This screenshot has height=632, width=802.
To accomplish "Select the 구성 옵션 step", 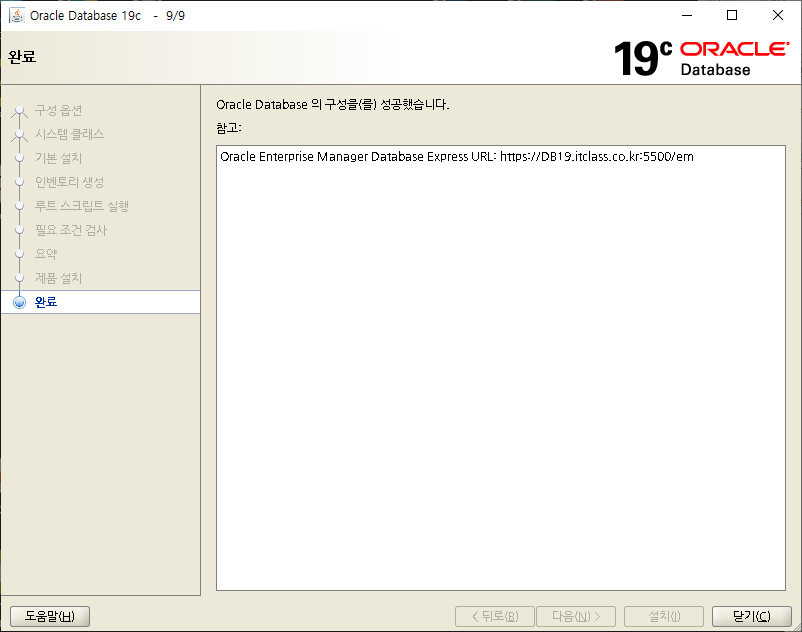I will (58, 110).
